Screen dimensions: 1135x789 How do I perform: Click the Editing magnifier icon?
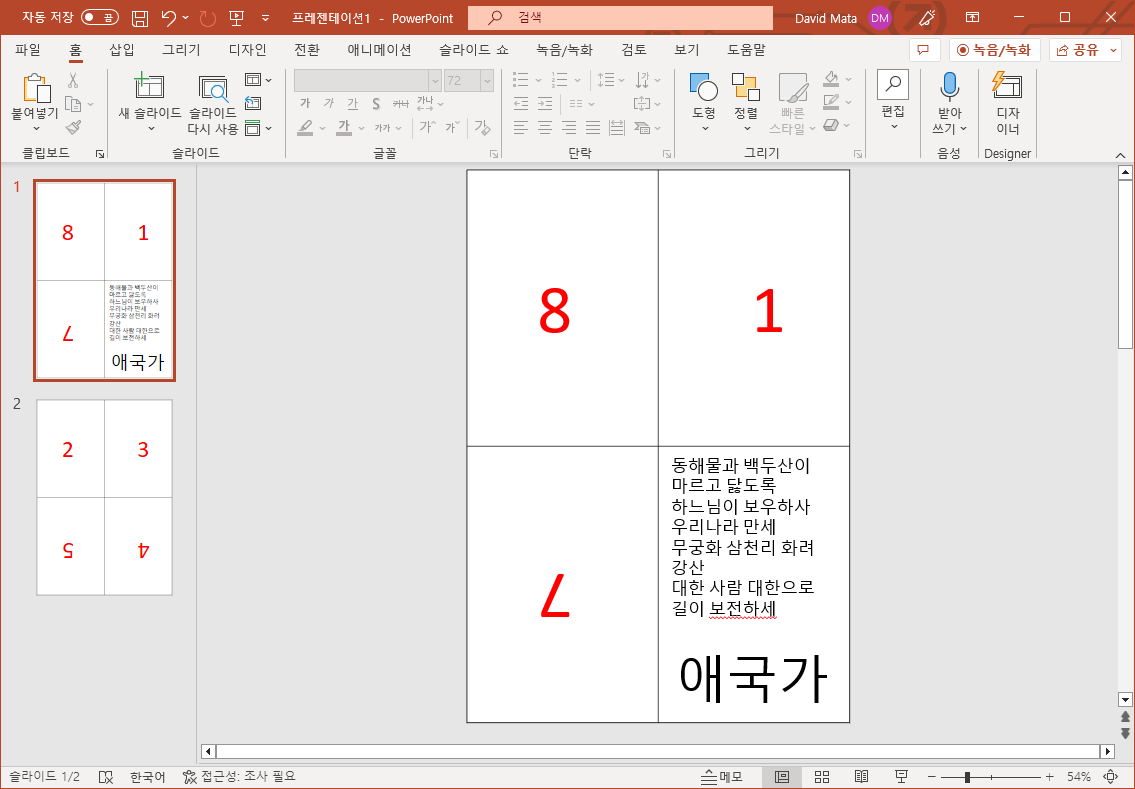[893, 85]
